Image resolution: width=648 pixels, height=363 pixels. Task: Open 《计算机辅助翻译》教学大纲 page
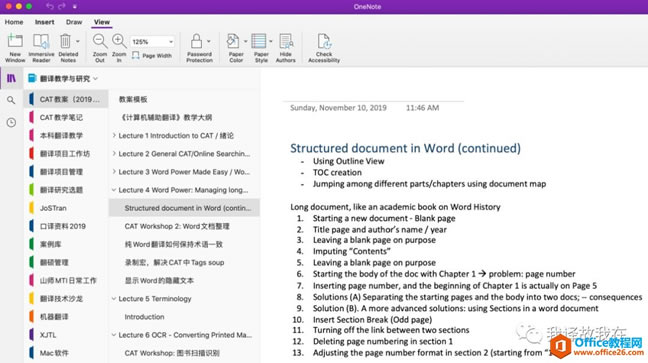pyautogui.click(x=184, y=117)
